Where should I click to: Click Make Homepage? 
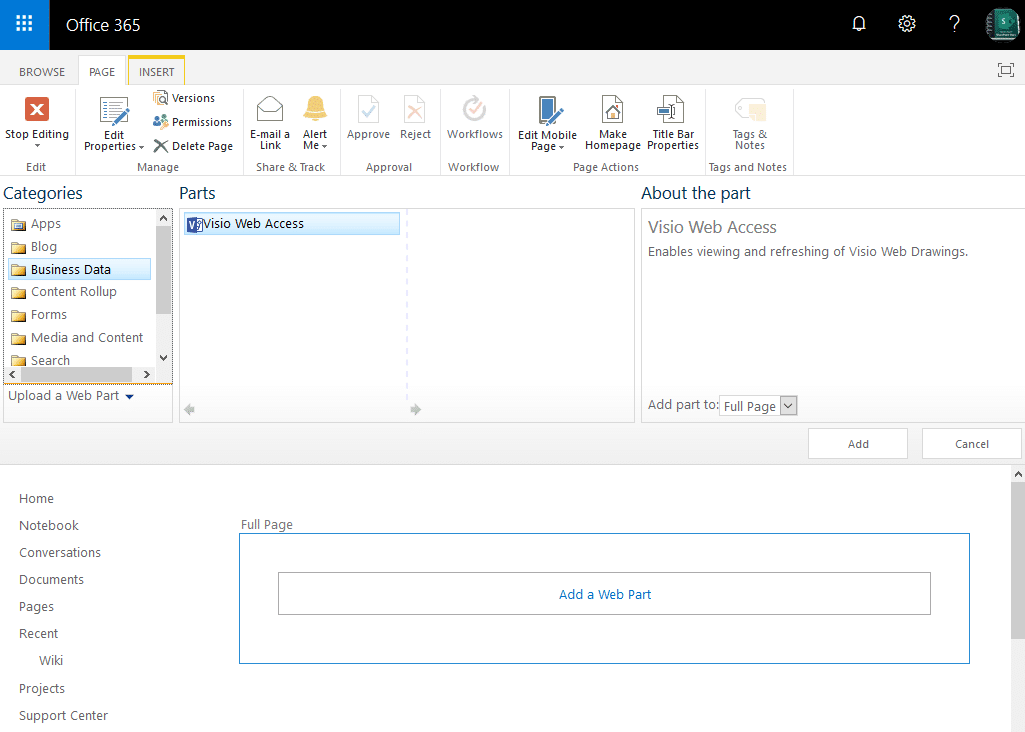tap(613, 124)
